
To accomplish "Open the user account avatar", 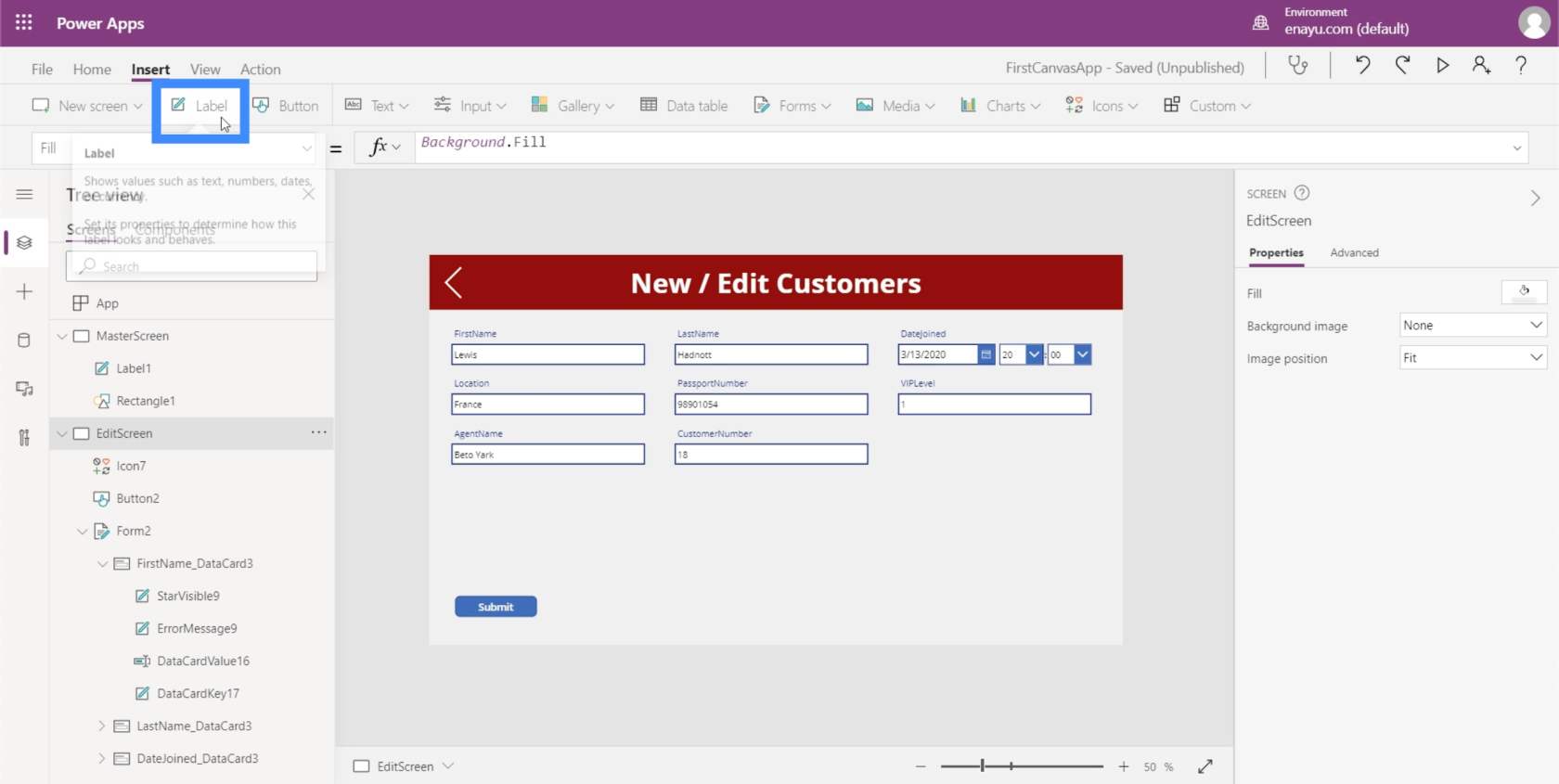I will click(1534, 22).
